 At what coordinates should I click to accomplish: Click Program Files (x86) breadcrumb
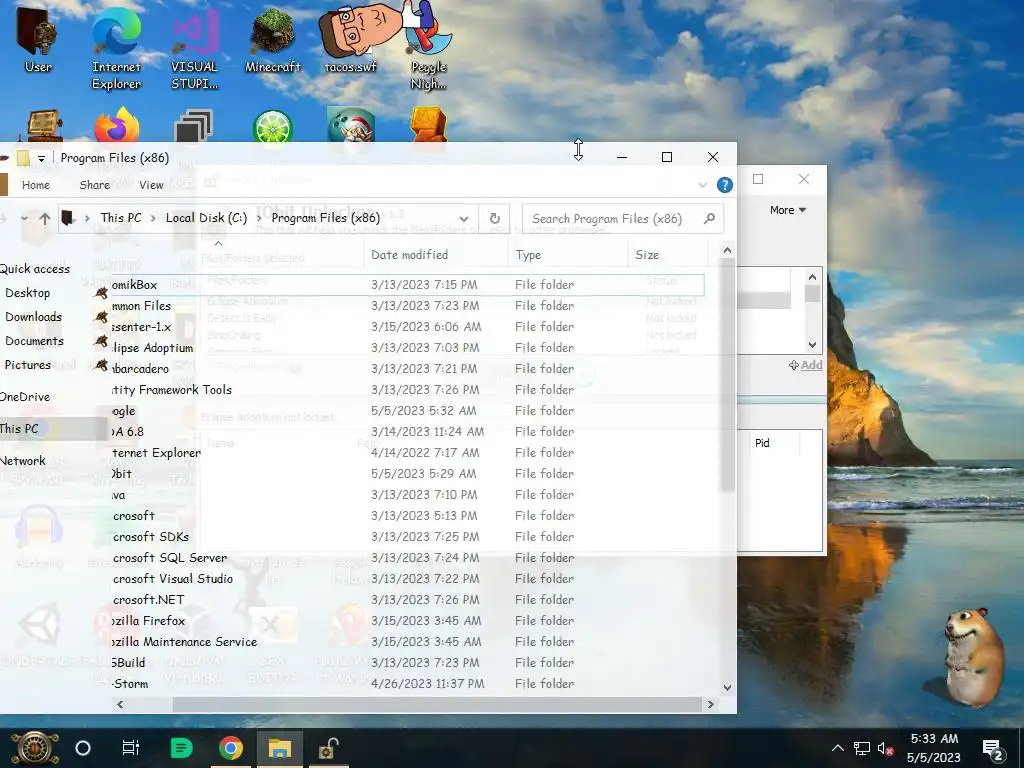(x=325, y=218)
